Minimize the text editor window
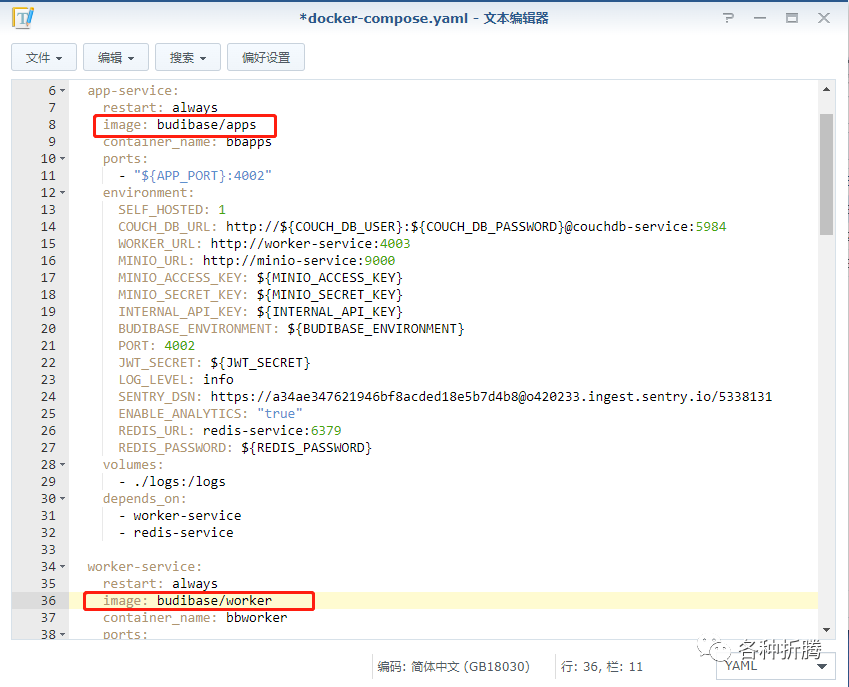This screenshot has width=849, height=687. point(760,18)
